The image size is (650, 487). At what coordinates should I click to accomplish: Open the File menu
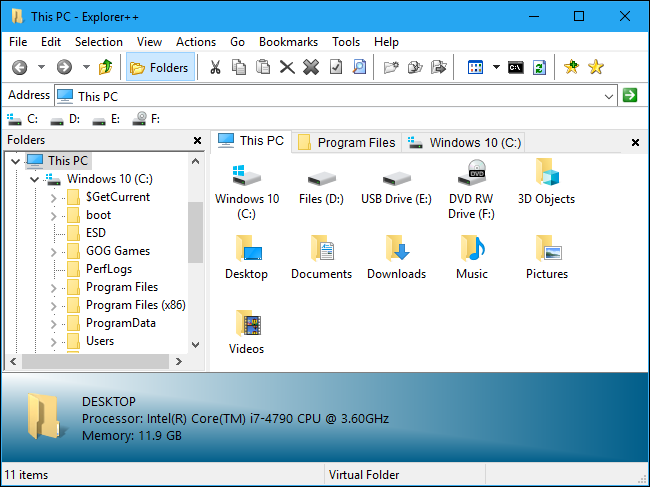[x=18, y=42]
